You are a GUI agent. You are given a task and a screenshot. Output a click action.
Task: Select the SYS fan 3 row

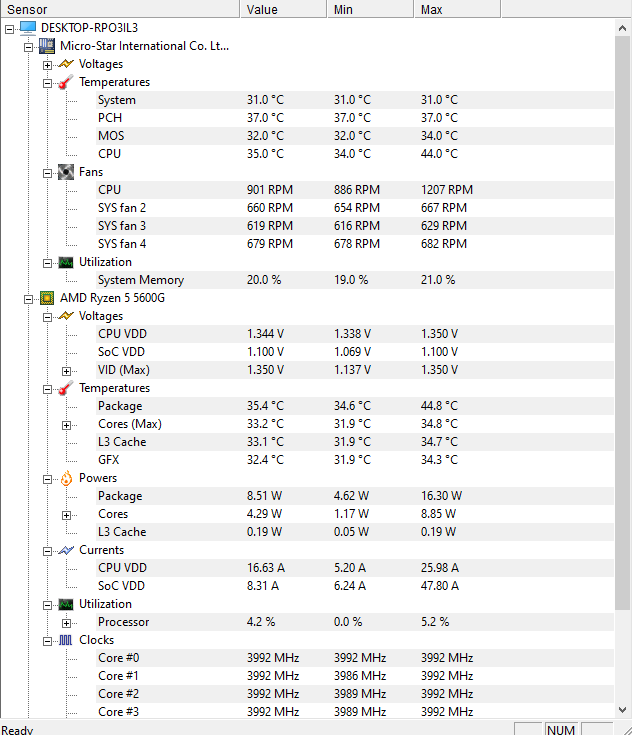click(x=355, y=226)
